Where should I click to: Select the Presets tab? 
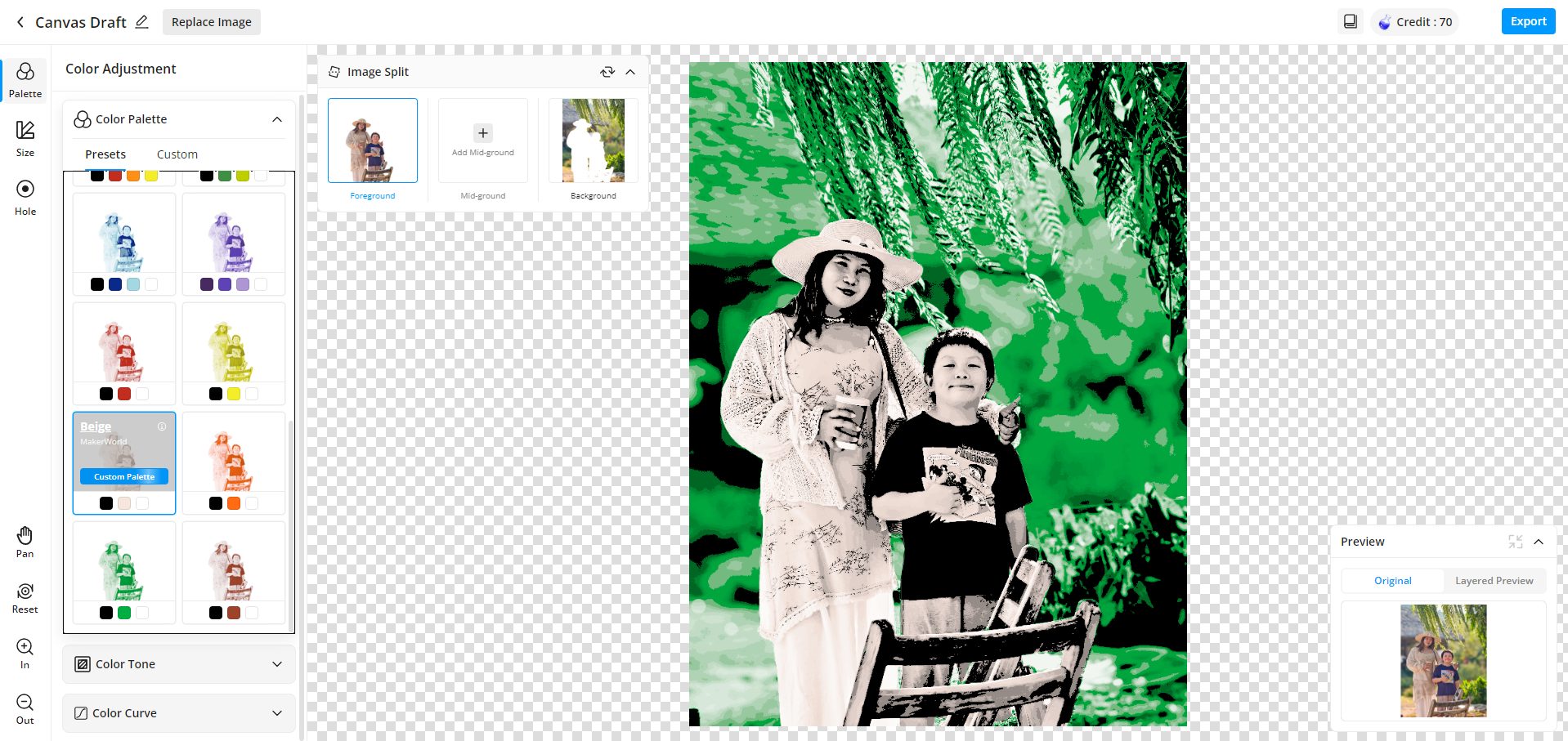pos(105,154)
